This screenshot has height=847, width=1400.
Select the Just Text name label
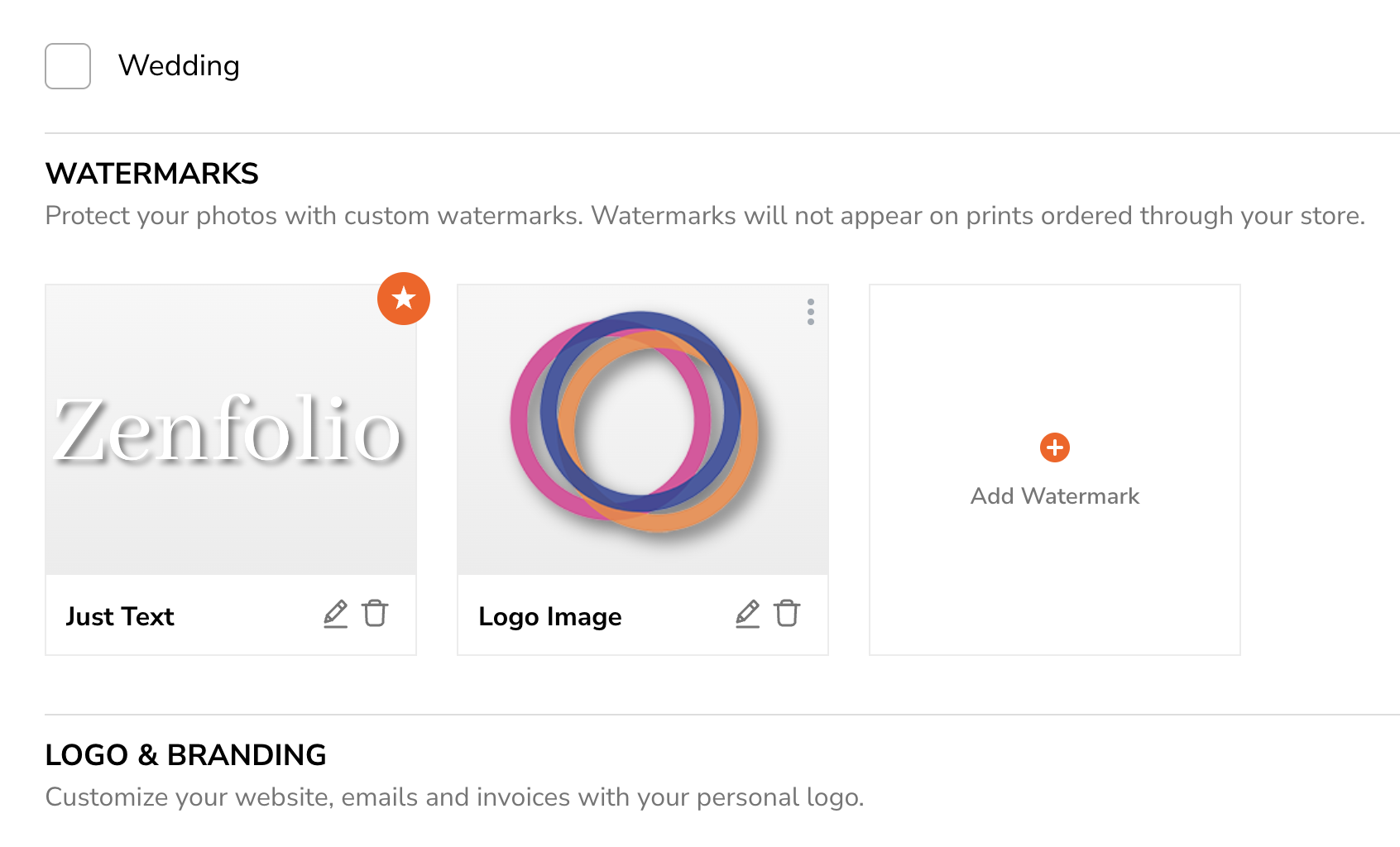[x=120, y=616]
